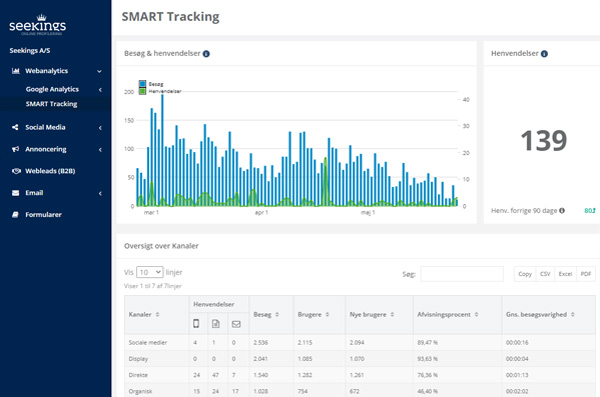Select SMART Tracking in sidebar
Screen dimensions: 600x397
tap(51, 104)
